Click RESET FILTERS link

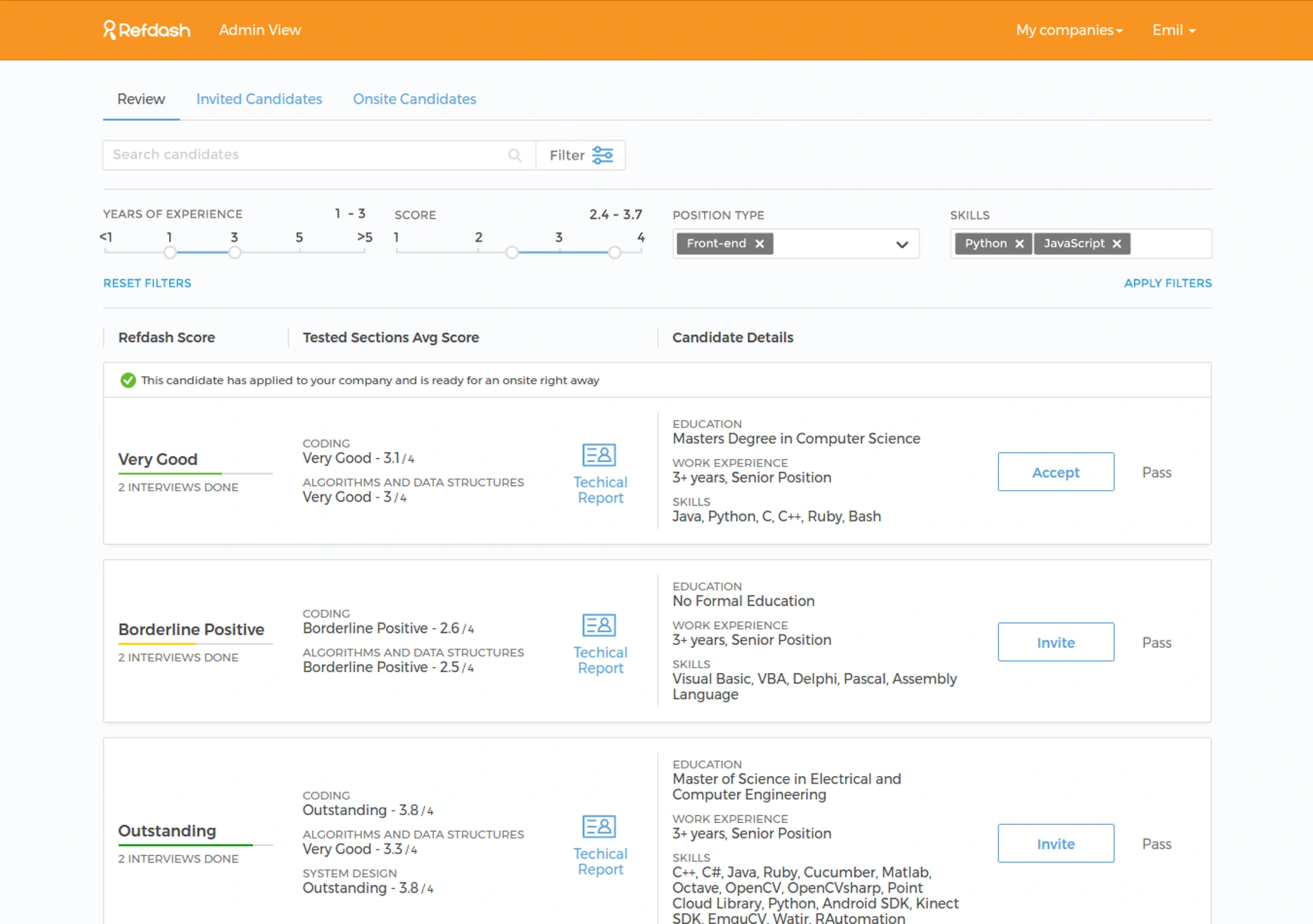(x=147, y=283)
